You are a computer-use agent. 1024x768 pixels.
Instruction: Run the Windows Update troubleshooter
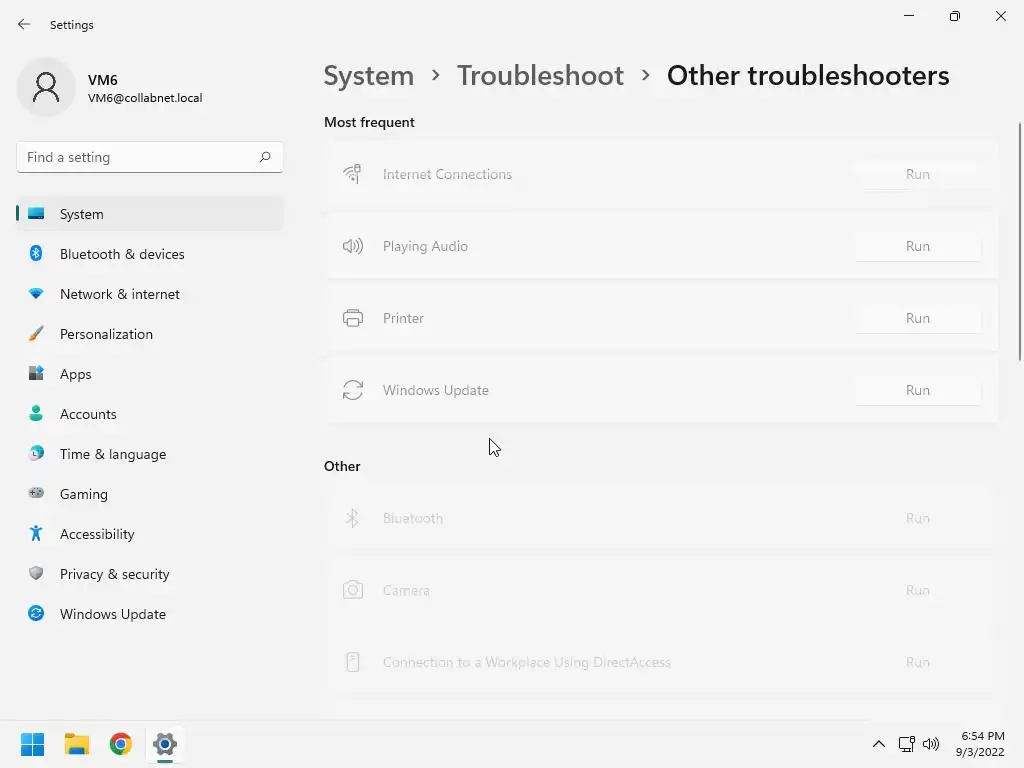tap(918, 390)
